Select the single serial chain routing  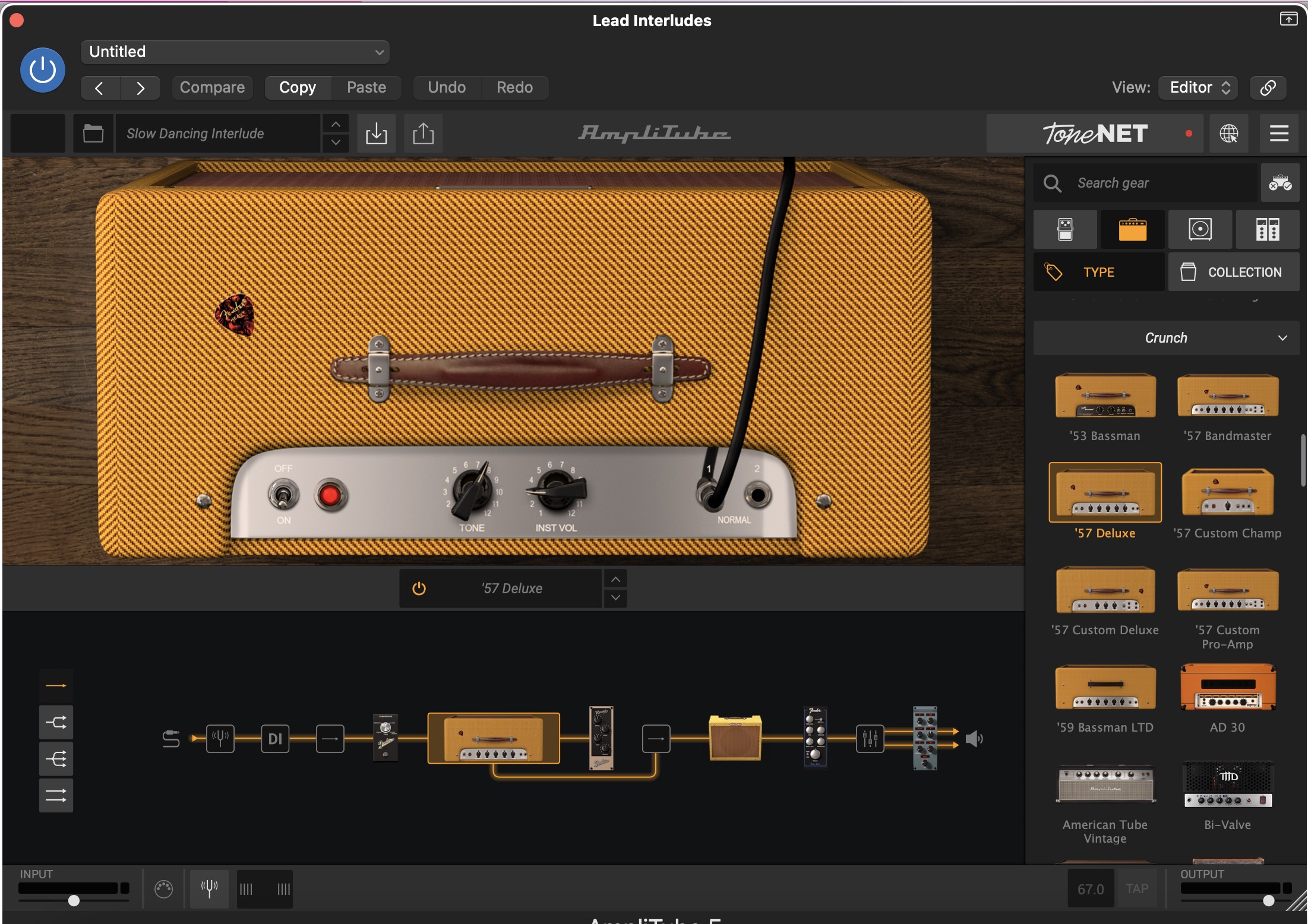pos(56,686)
